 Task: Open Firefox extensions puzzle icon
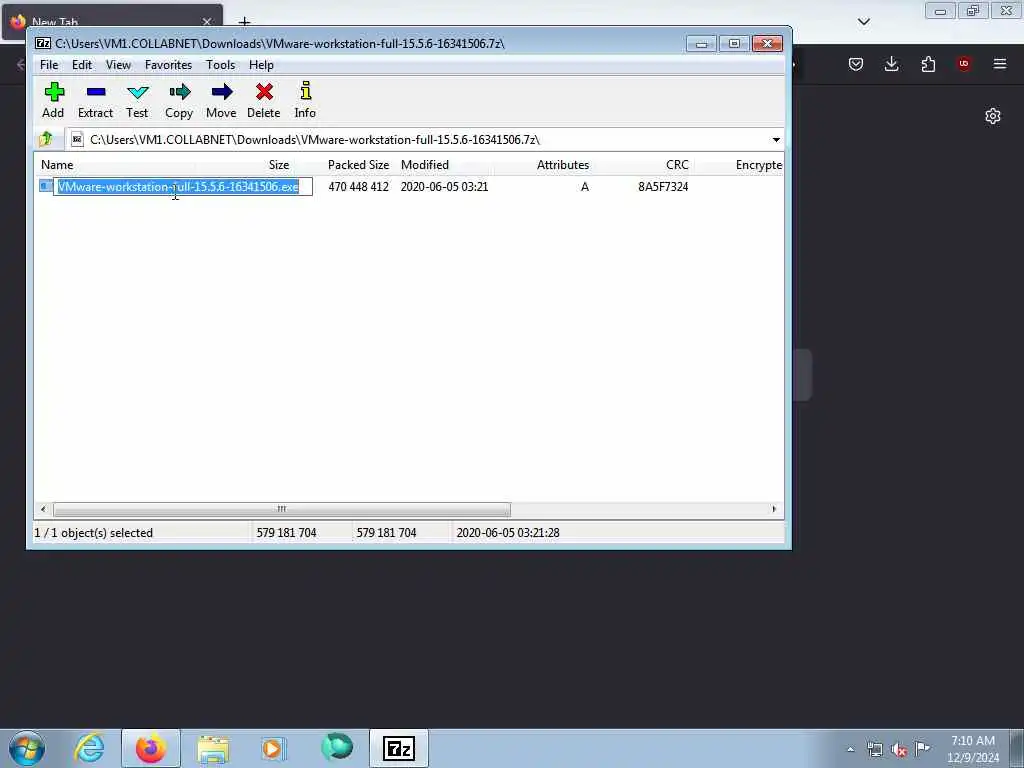(928, 64)
